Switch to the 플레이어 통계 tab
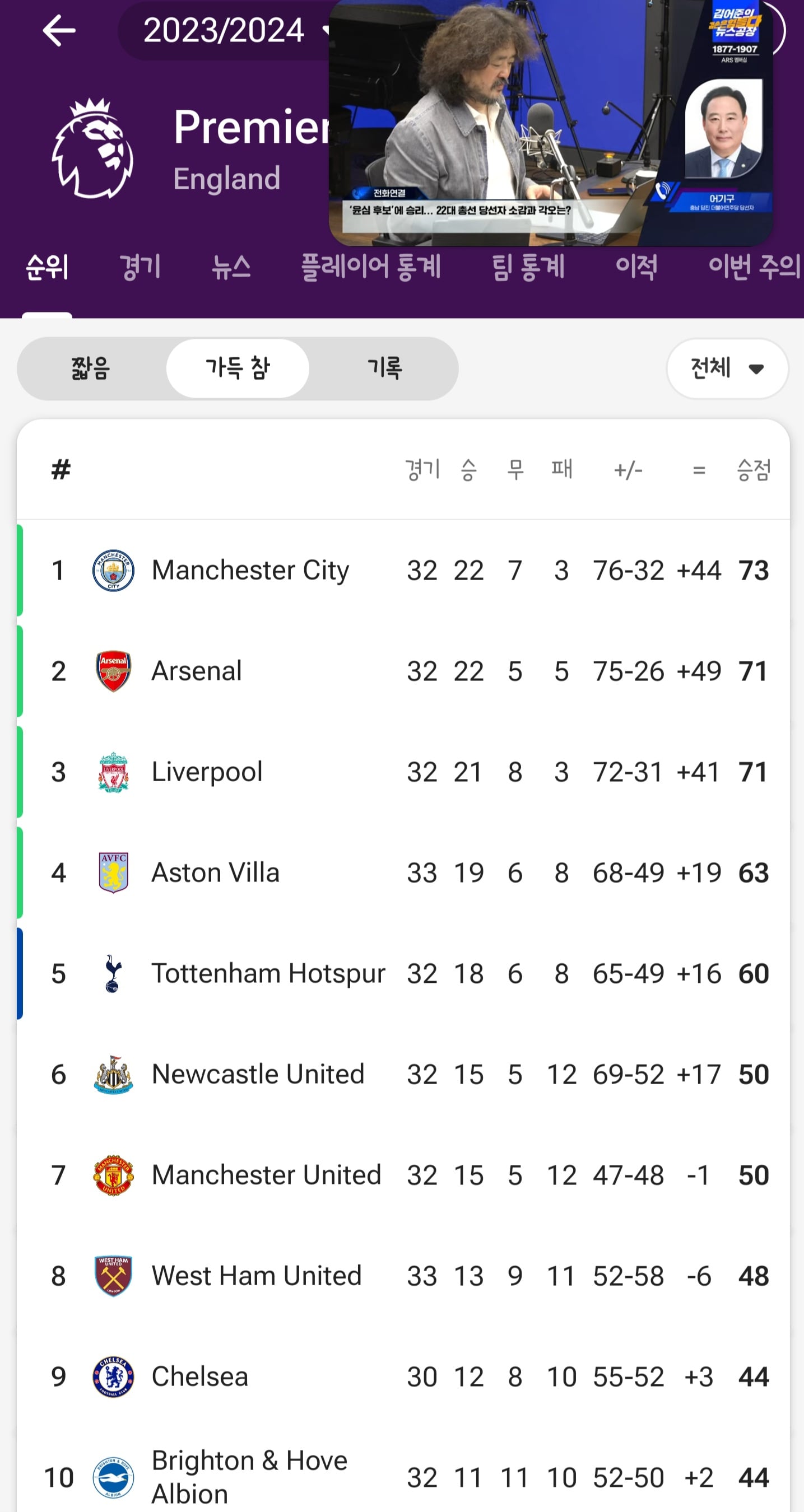The height and width of the screenshot is (1512, 804). (x=370, y=267)
